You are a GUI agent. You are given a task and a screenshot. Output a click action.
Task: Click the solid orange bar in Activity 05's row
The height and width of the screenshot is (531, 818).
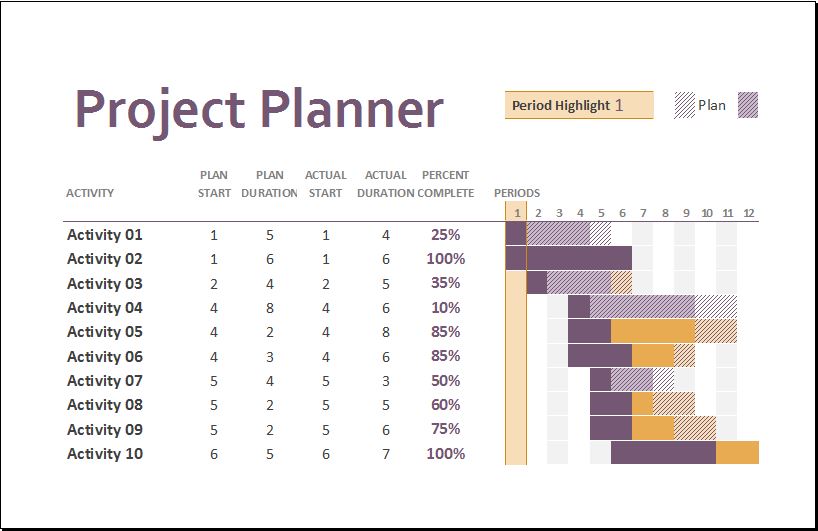coord(652,331)
